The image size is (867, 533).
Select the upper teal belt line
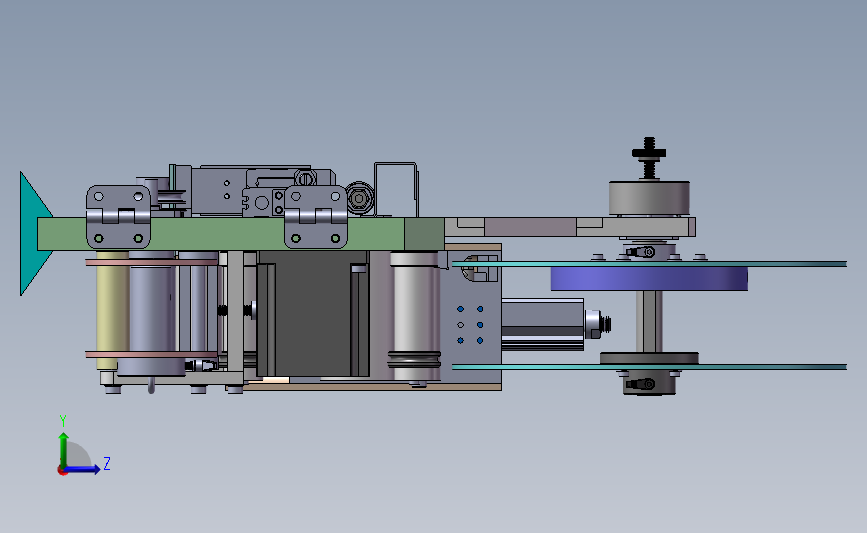649,264
